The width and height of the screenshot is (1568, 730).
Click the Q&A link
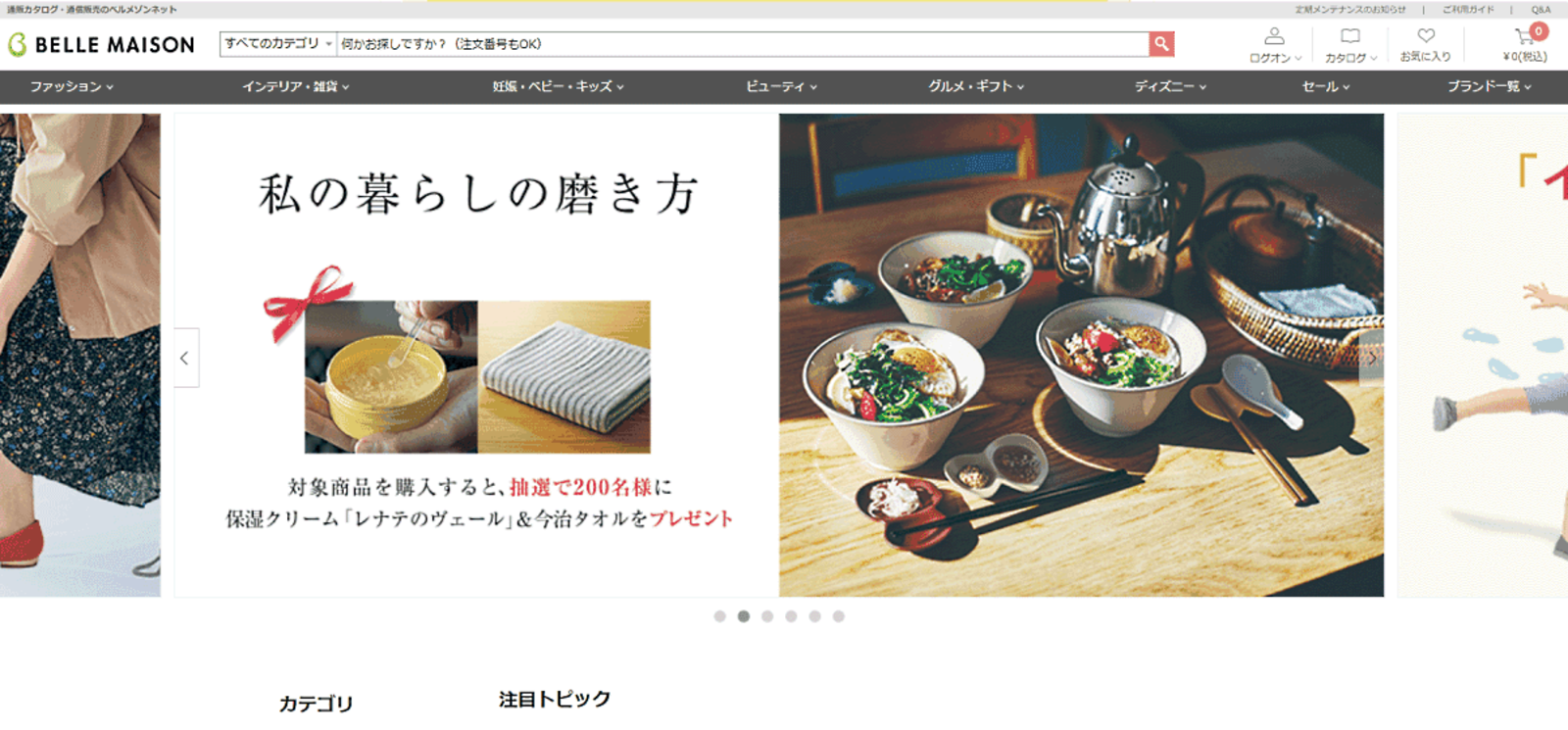pos(1541,10)
